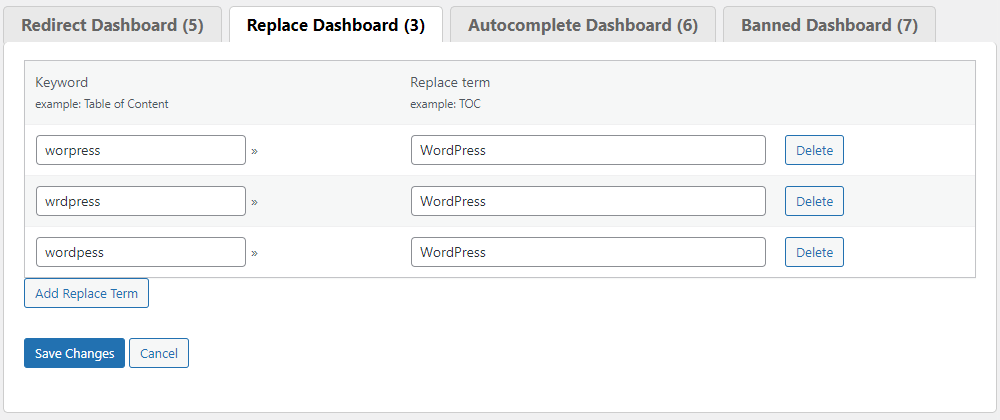This screenshot has height=420, width=1000.
Task: Click the Add Replace Term button
Action: click(86, 293)
